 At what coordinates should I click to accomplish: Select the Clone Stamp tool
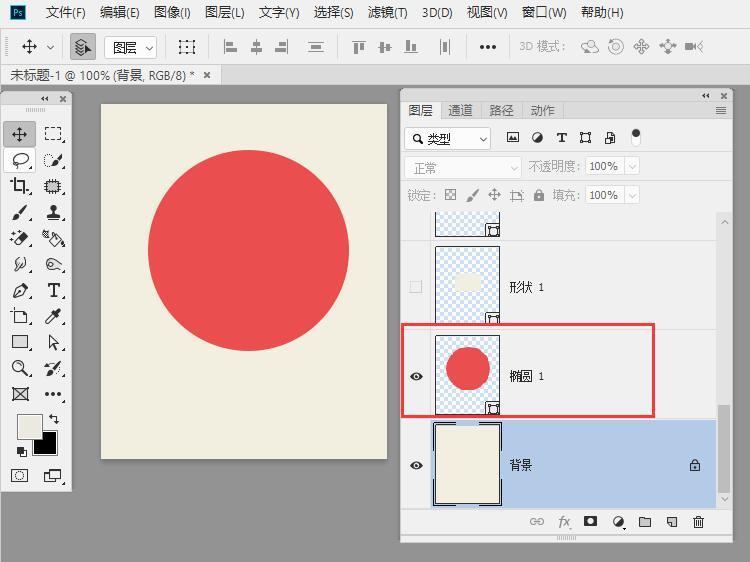[x=54, y=212]
